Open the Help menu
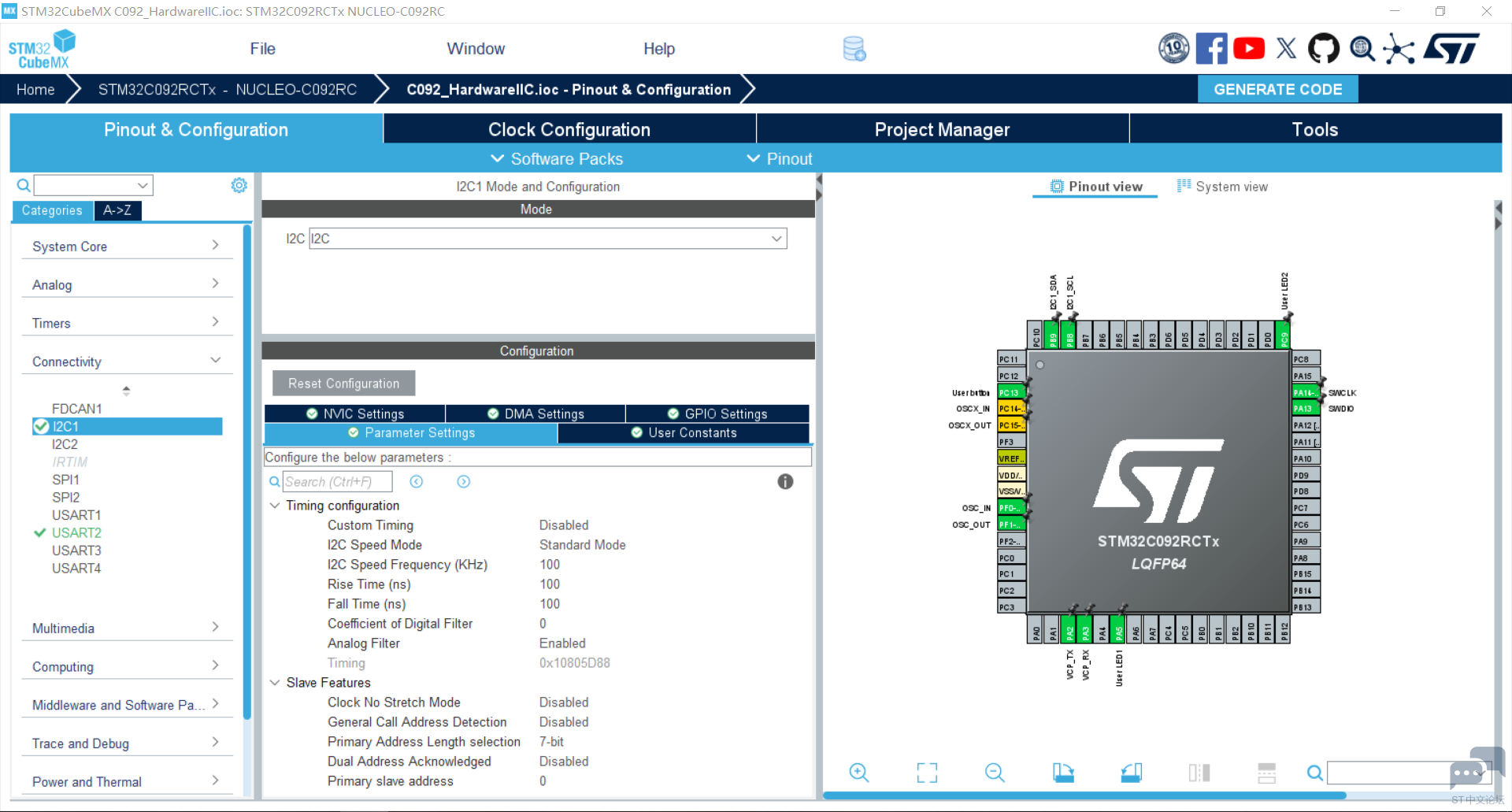Screen dimensions: 1512x812 659,49
